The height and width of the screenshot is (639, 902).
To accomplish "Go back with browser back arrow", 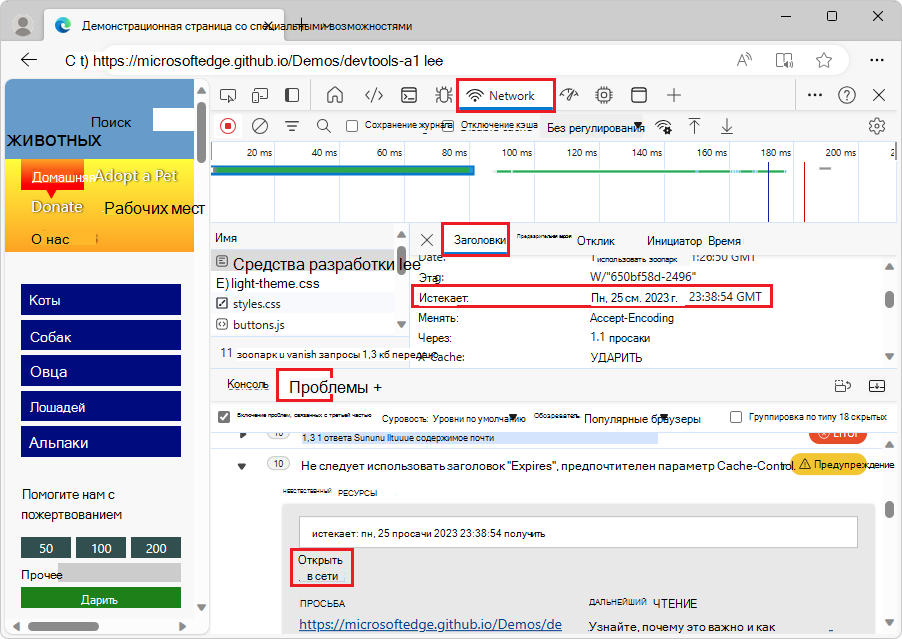I will (x=29, y=59).
